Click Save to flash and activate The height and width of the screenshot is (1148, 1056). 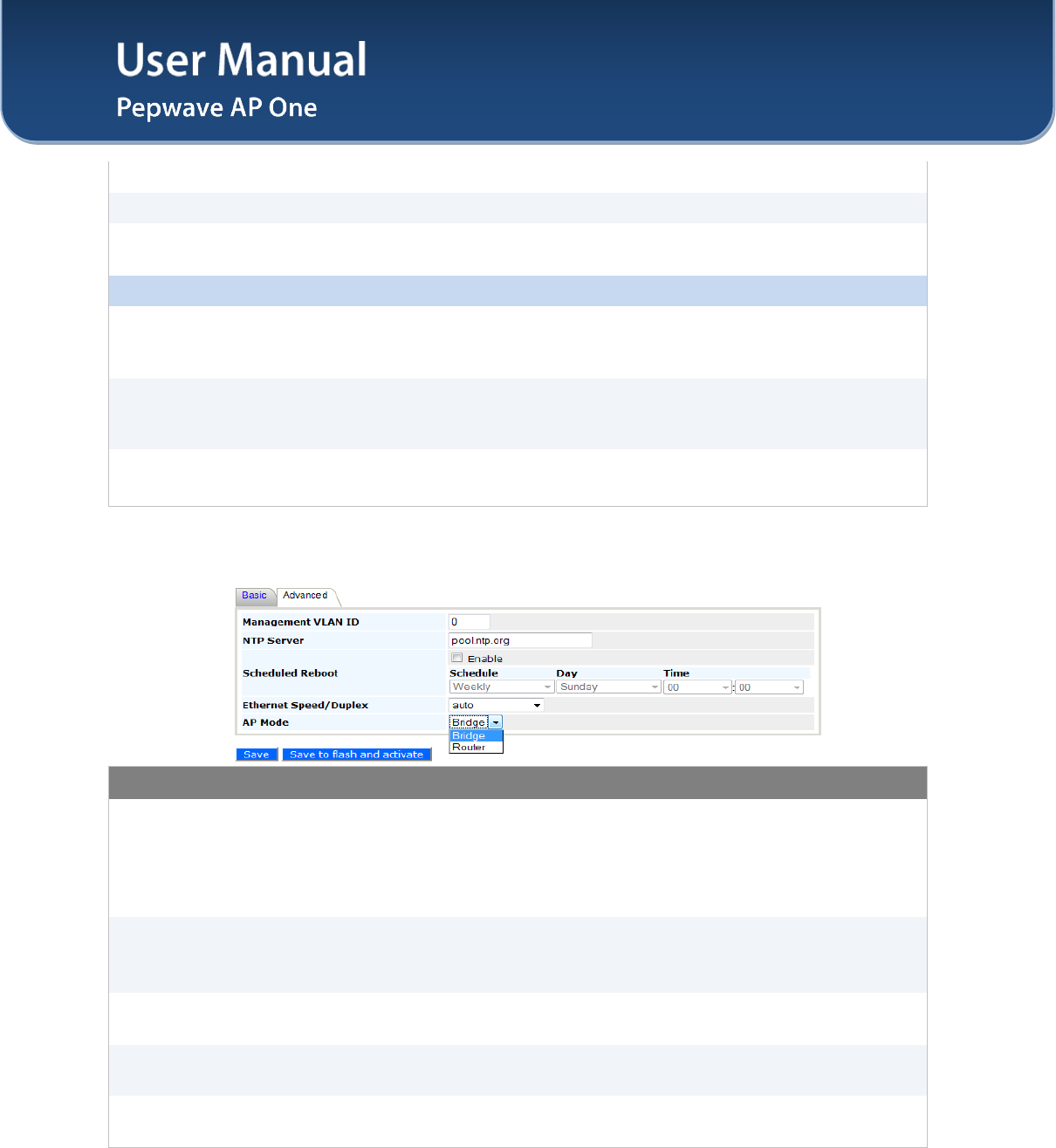pyautogui.click(x=357, y=755)
